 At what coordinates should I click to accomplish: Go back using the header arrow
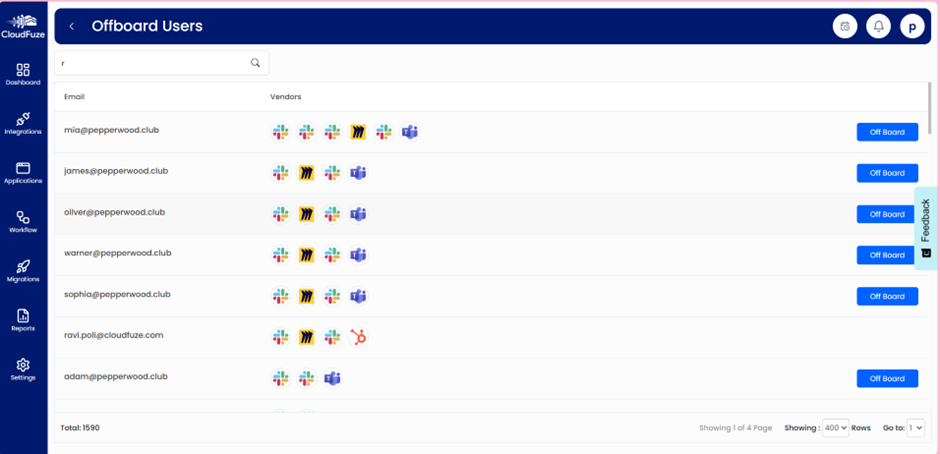coord(71,26)
